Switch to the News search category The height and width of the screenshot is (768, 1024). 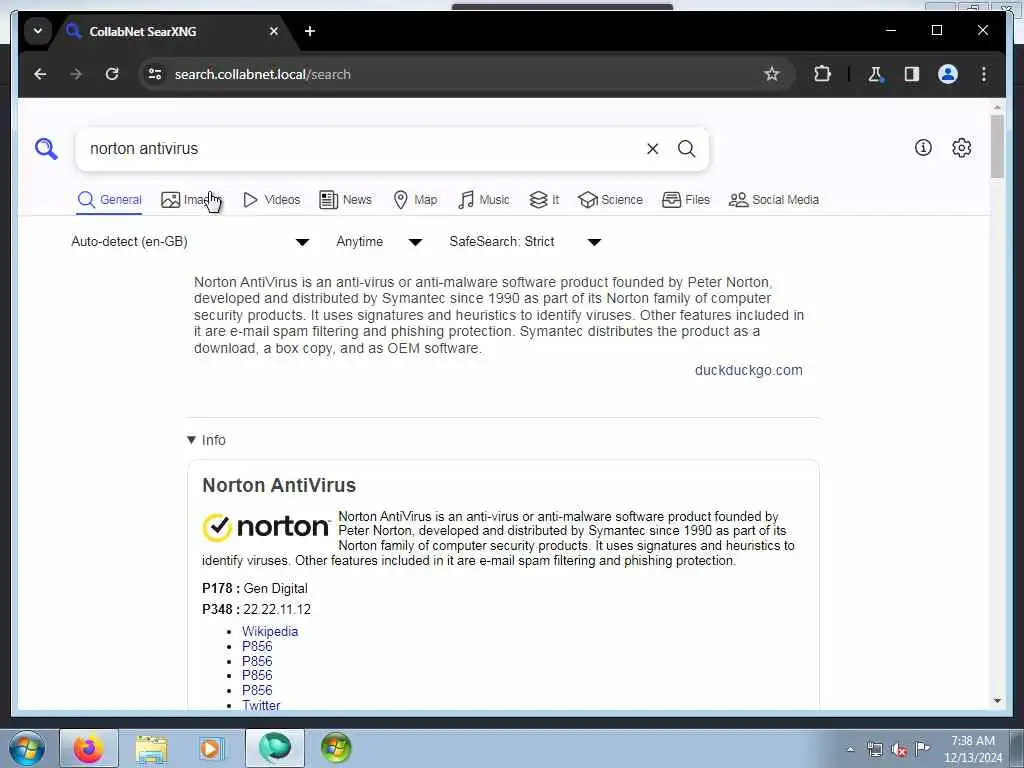coord(345,200)
